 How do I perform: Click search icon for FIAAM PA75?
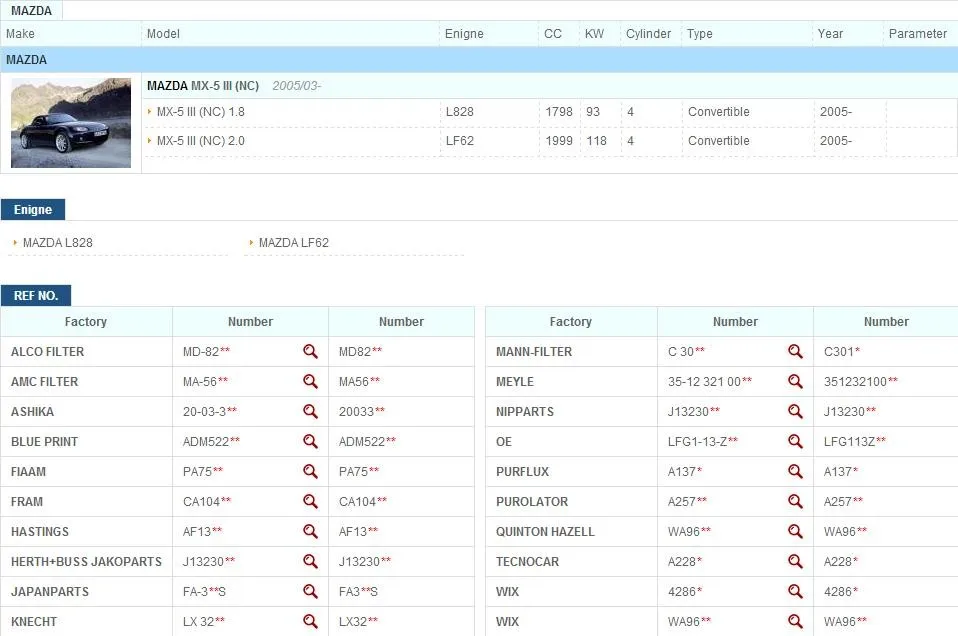coord(310,471)
